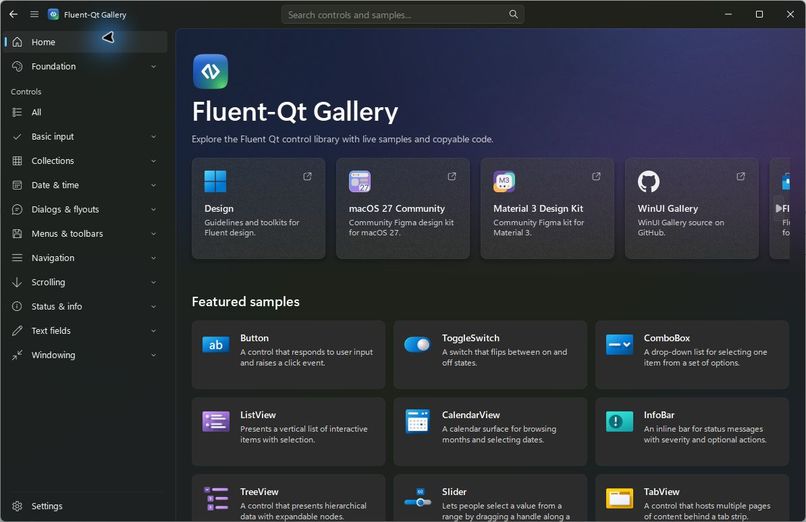Expand the Foundation section chevron

click(x=154, y=67)
